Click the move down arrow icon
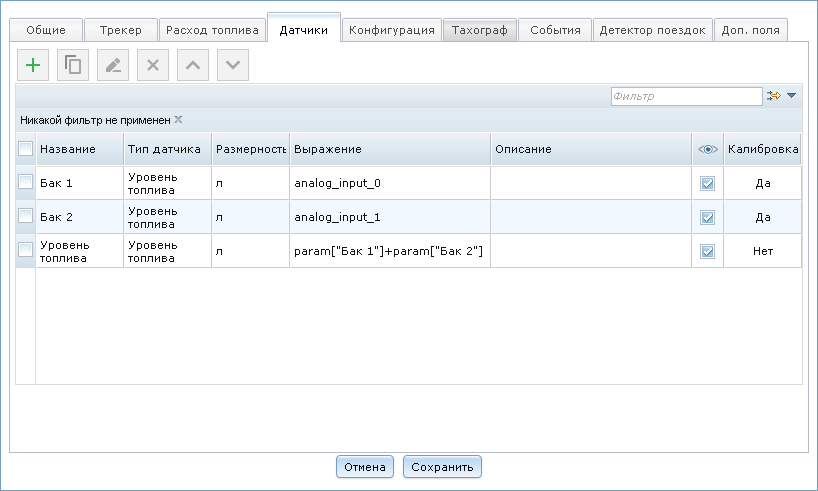The height and width of the screenshot is (491, 818). pos(233,65)
